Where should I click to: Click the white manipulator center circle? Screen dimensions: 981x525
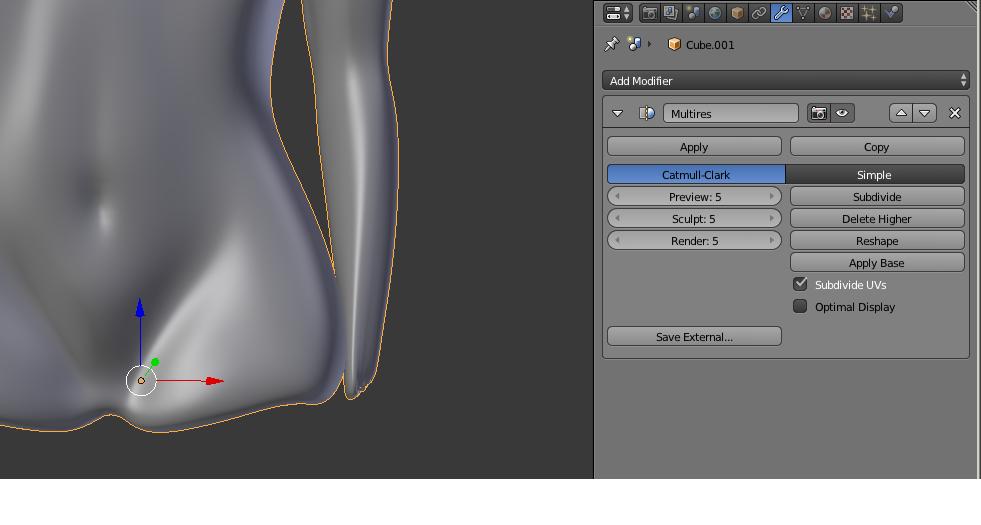[141, 380]
